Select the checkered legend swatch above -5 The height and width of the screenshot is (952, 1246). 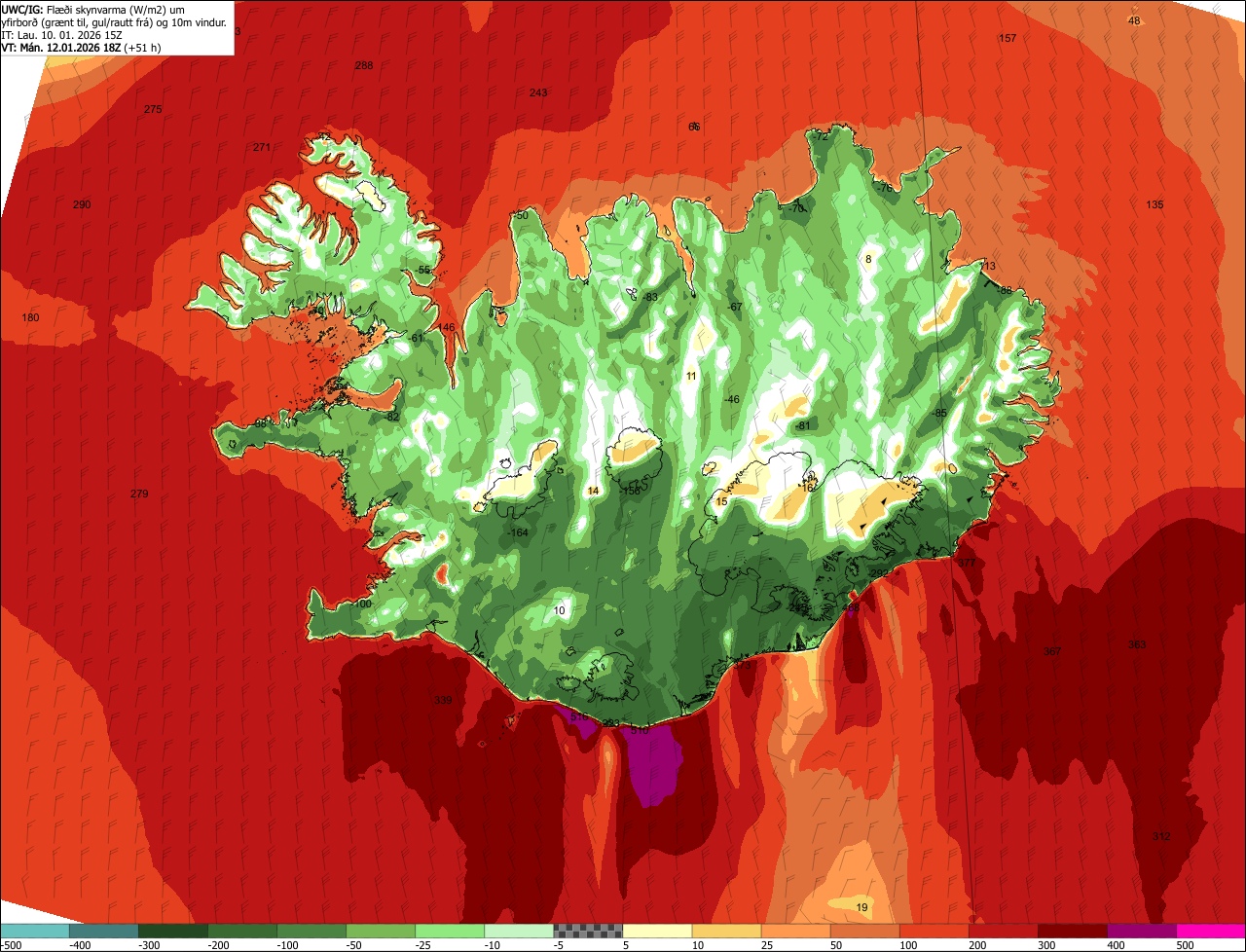click(587, 931)
